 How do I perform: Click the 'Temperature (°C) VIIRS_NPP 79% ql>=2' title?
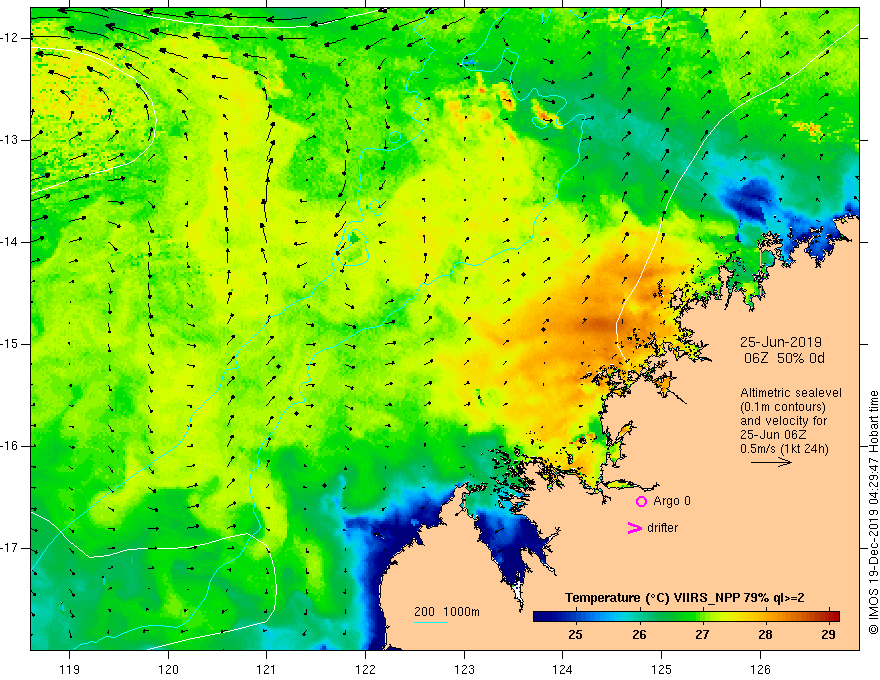(x=684, y=598)
